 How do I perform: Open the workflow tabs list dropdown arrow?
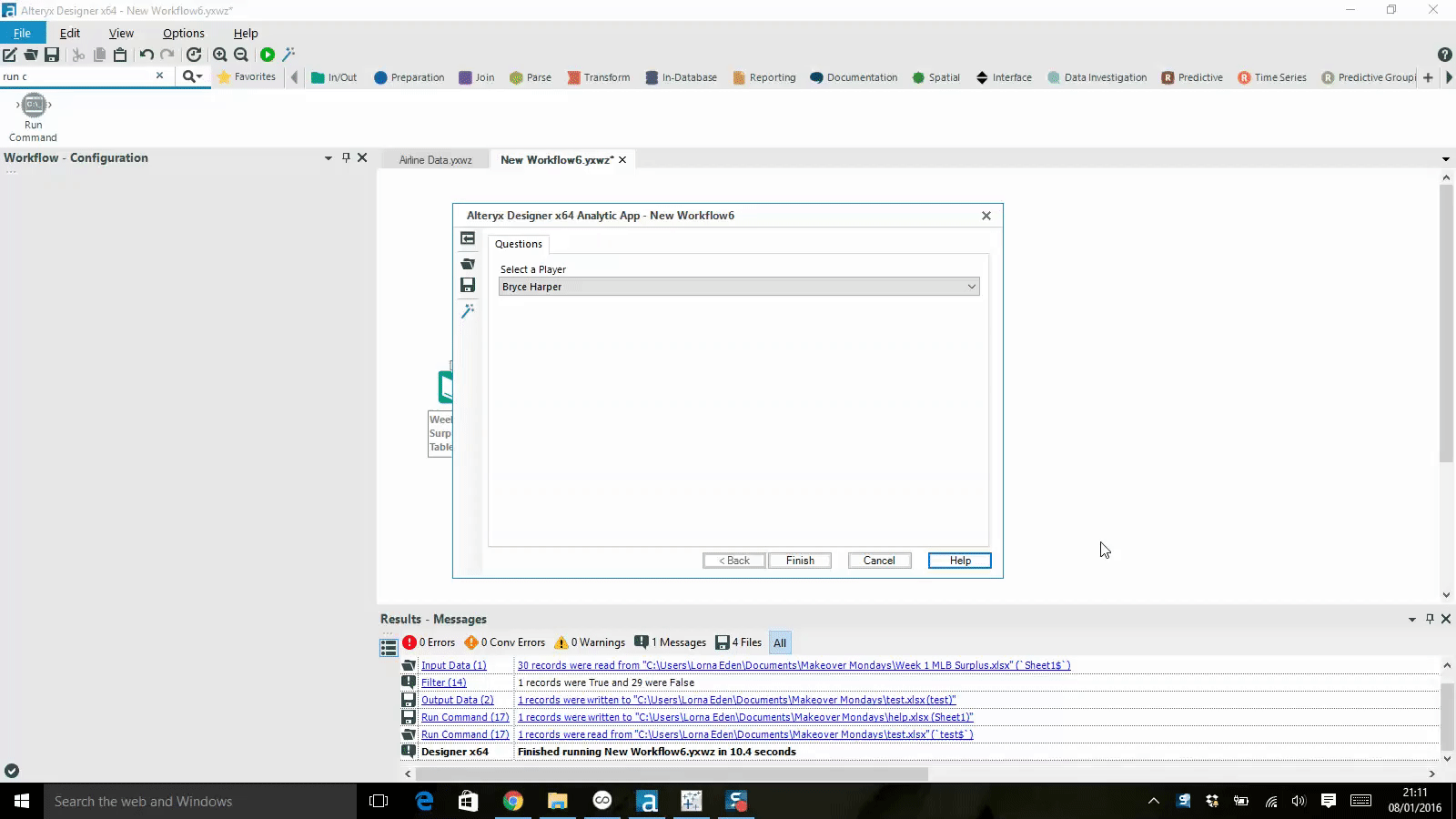(1446, 160)
